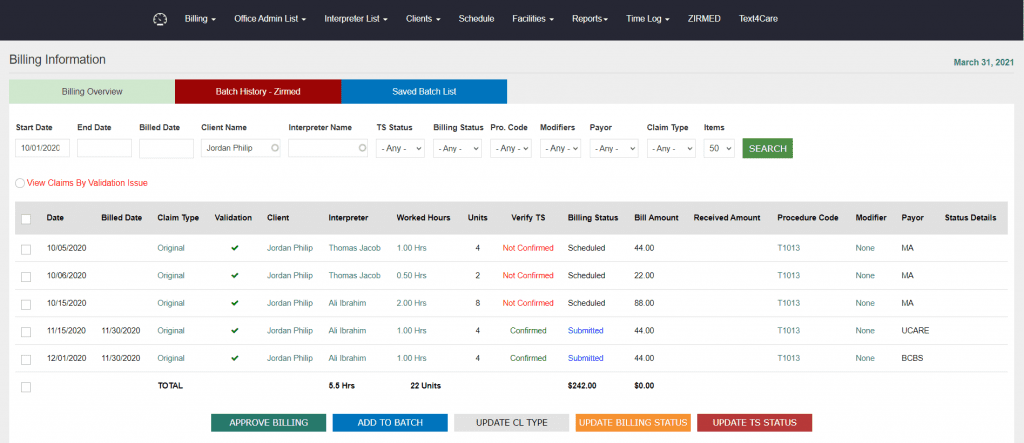Image resolution: width=1024 pixels, height=443 pixels.
Task: Click the ADD TO BATCH button
Action: (x=390, y=422)
